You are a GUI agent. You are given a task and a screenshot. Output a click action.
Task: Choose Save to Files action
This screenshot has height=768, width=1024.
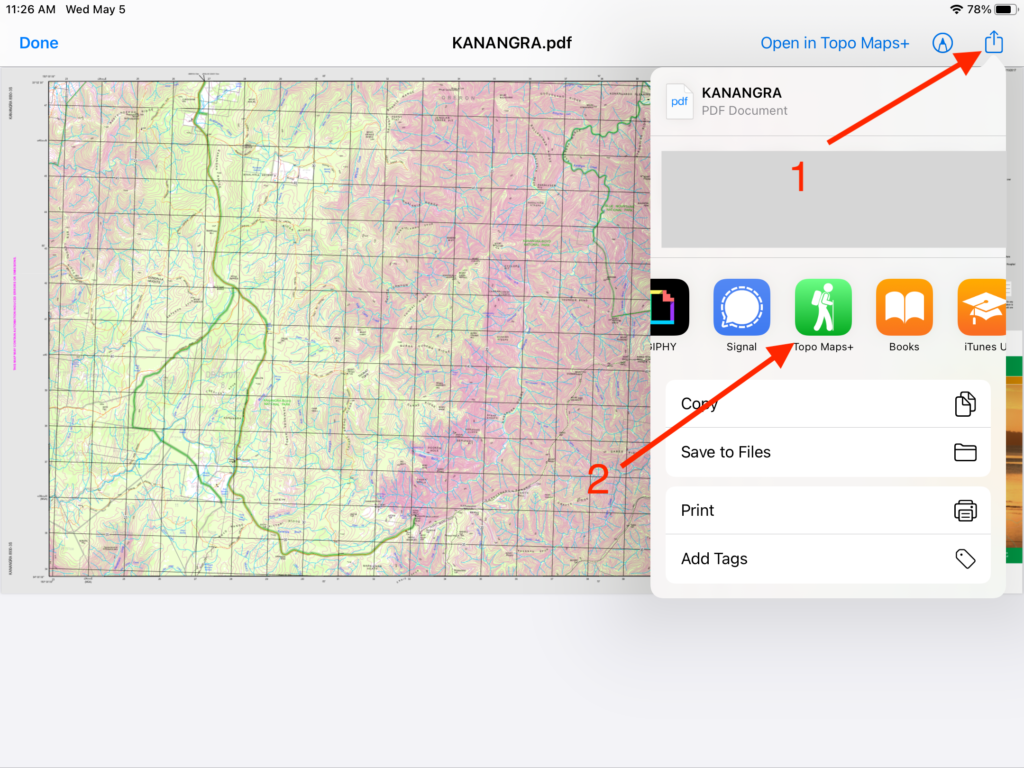(x=827, y=452)
